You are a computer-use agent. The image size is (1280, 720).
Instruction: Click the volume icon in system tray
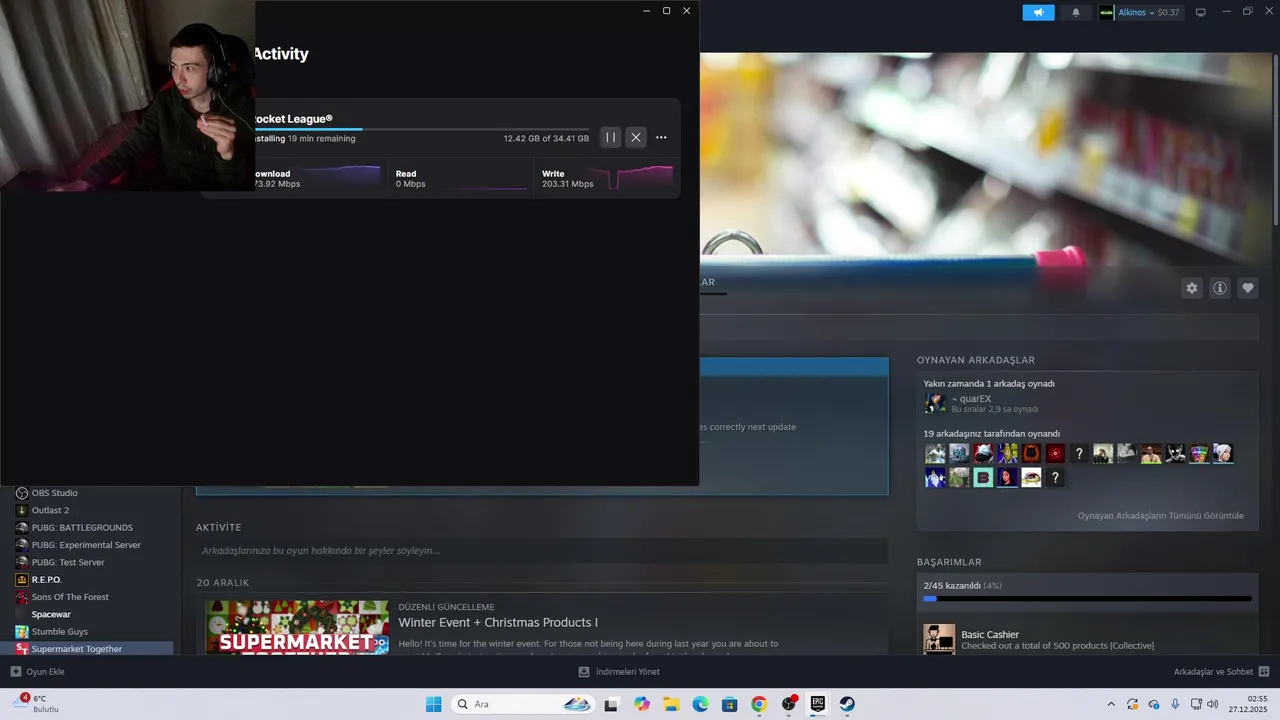pos(1215,704)
